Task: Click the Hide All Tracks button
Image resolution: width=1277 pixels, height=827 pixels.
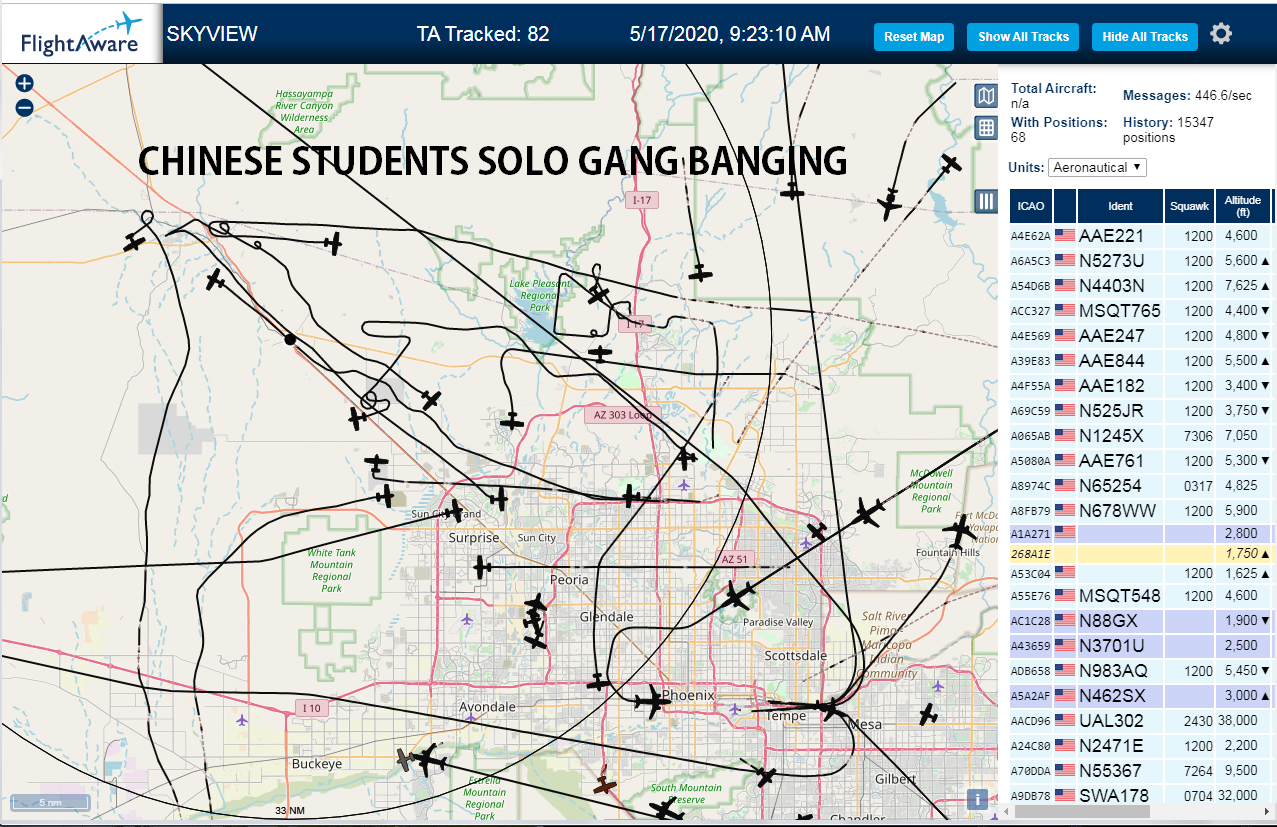Action: tap(1145, 37)
